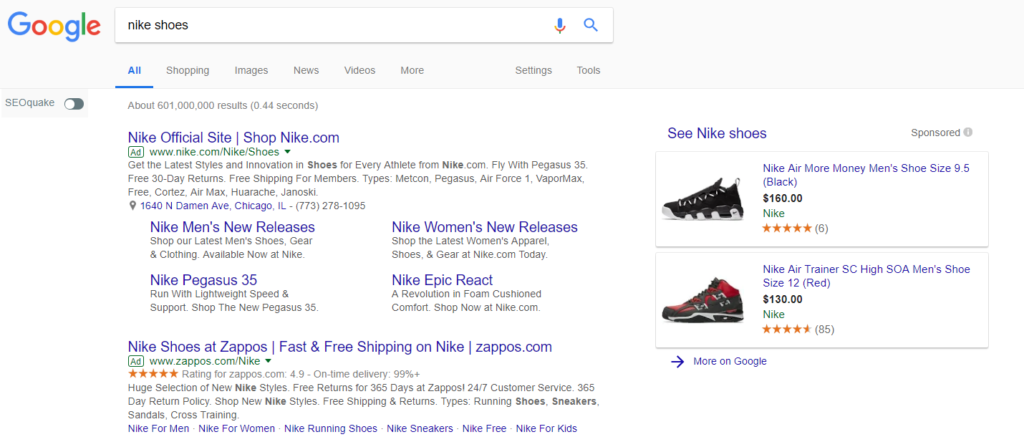Click the Nike For Men link
The height and width of the screenshot is (442, 1024).
[x=159, y=429]
